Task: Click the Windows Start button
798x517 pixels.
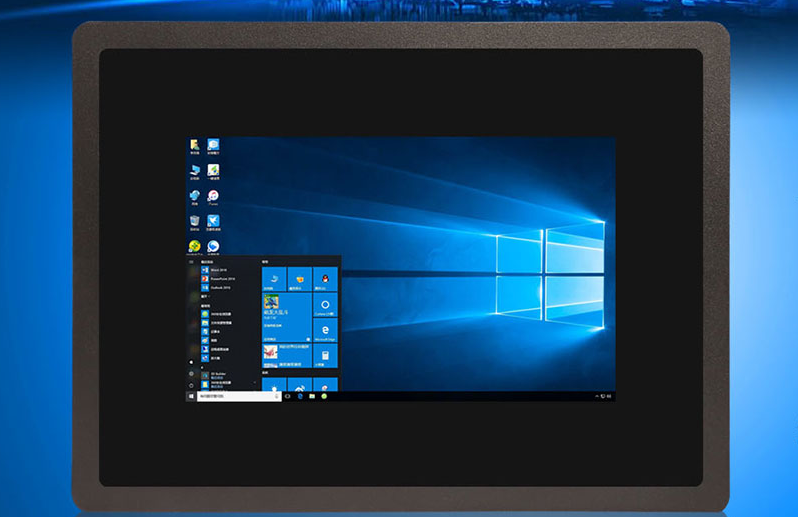Action: click(191, 396)
